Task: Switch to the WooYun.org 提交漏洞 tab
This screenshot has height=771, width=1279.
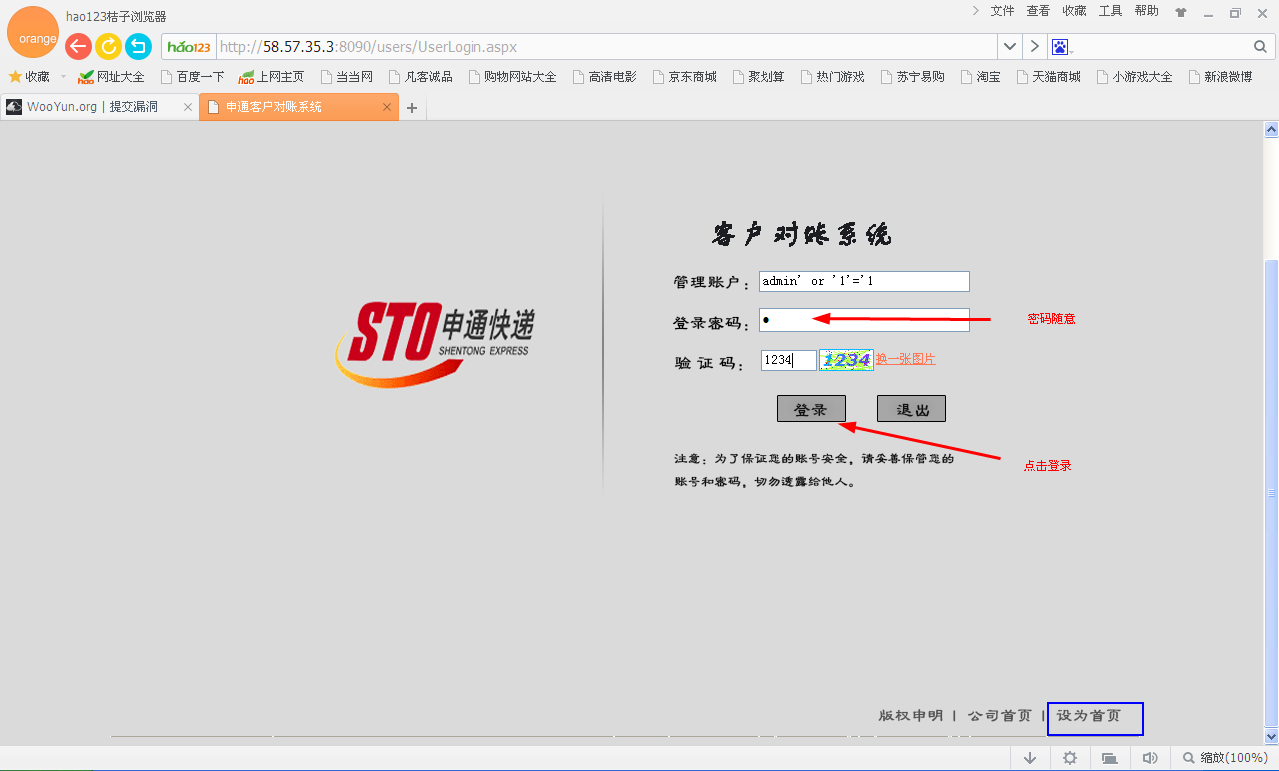Action: (99, 107)
